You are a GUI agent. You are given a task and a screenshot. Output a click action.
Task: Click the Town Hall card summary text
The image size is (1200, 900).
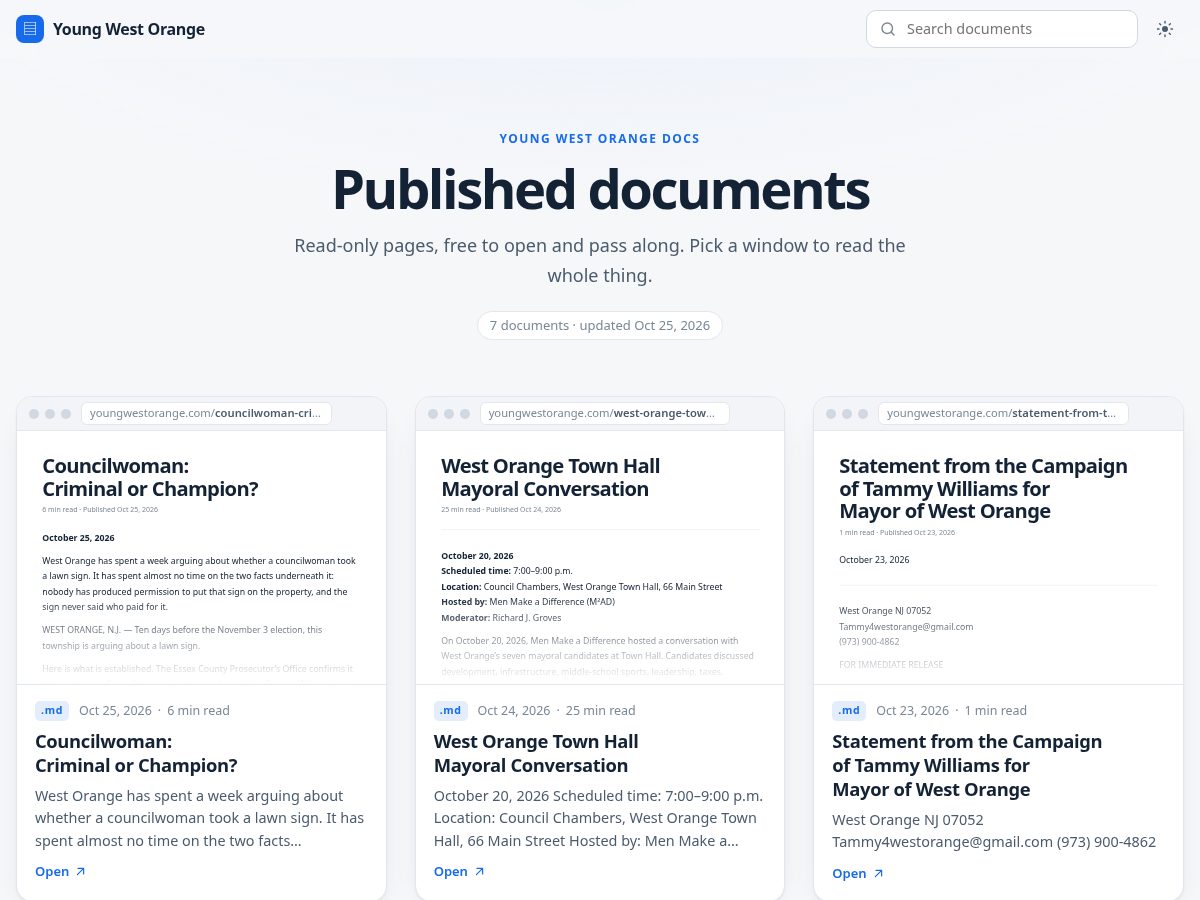pos(599,818)
